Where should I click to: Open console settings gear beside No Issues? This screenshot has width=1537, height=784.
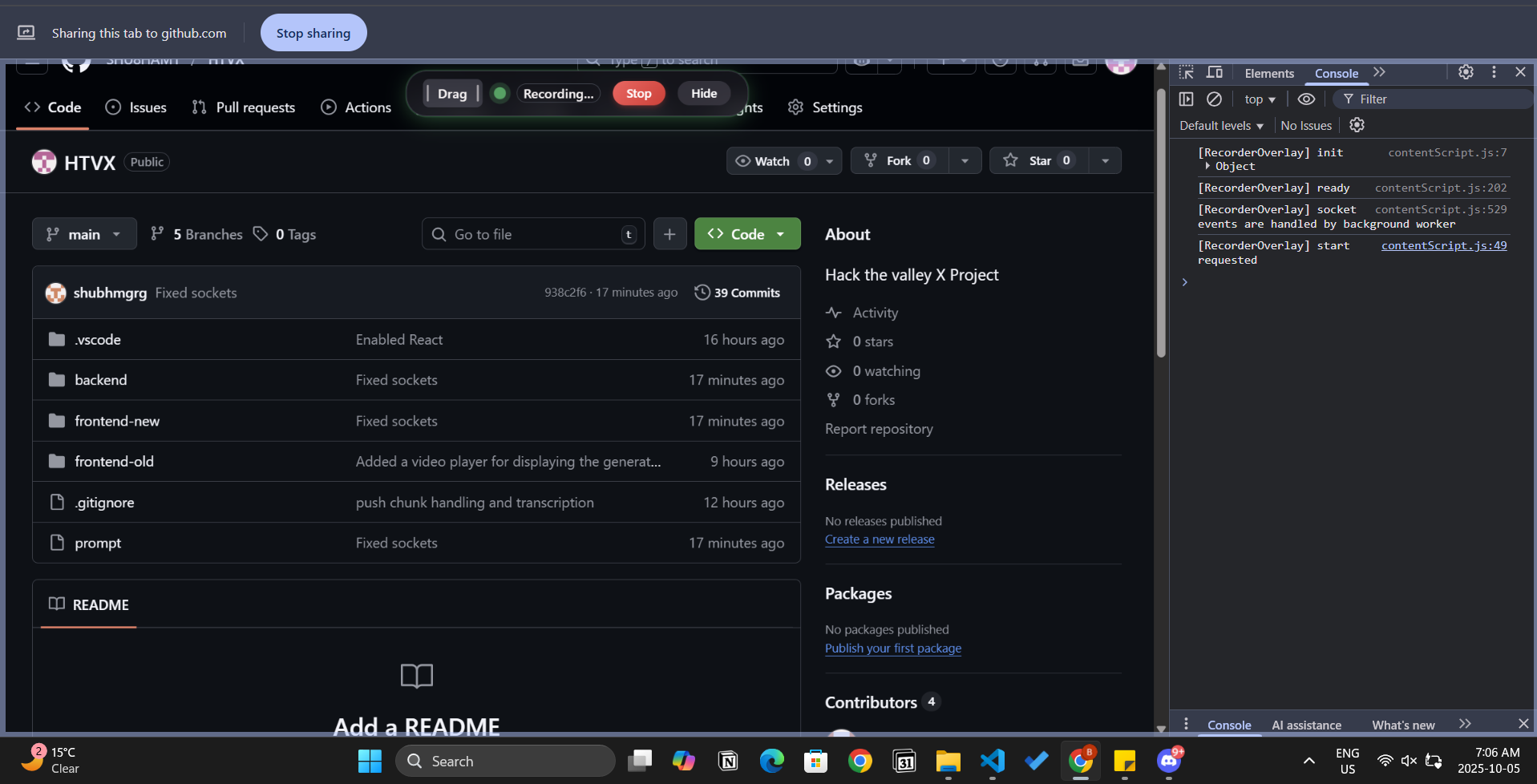pyautogui.click(x=1357, y=125)
